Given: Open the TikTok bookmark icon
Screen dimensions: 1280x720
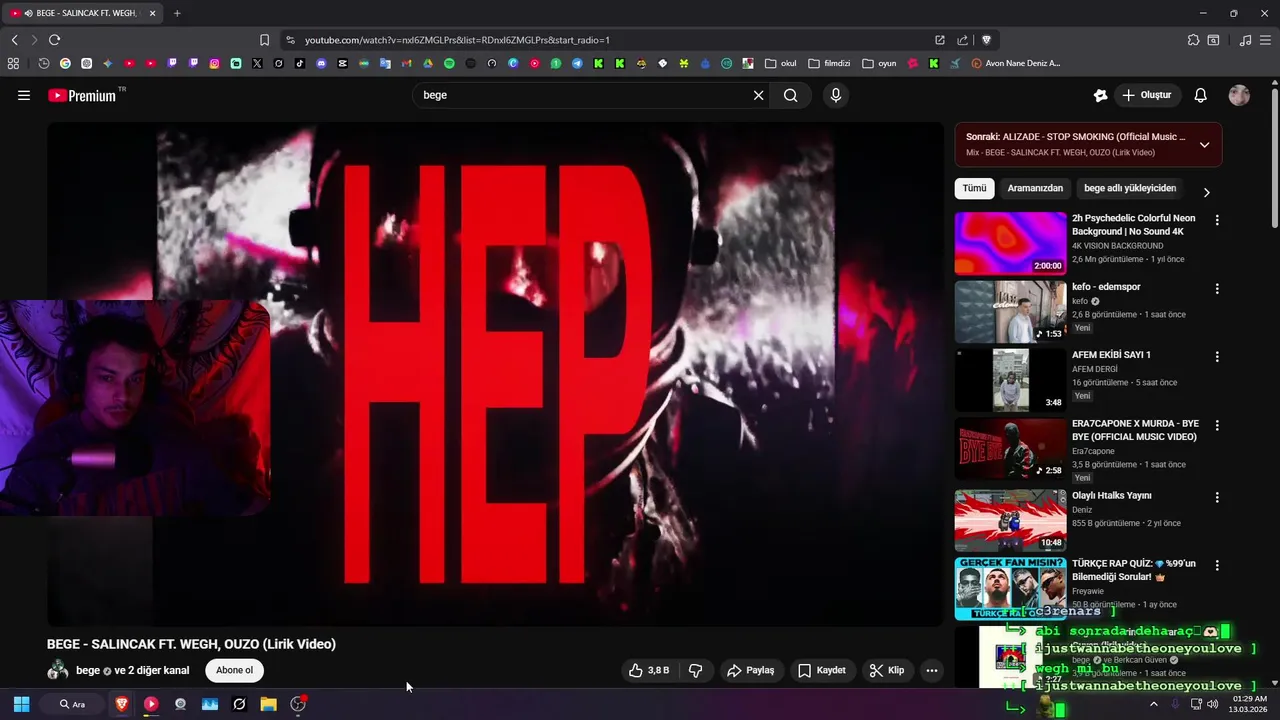Looking at the screenshot, I should pyautogui.click(x=300, y=63).
